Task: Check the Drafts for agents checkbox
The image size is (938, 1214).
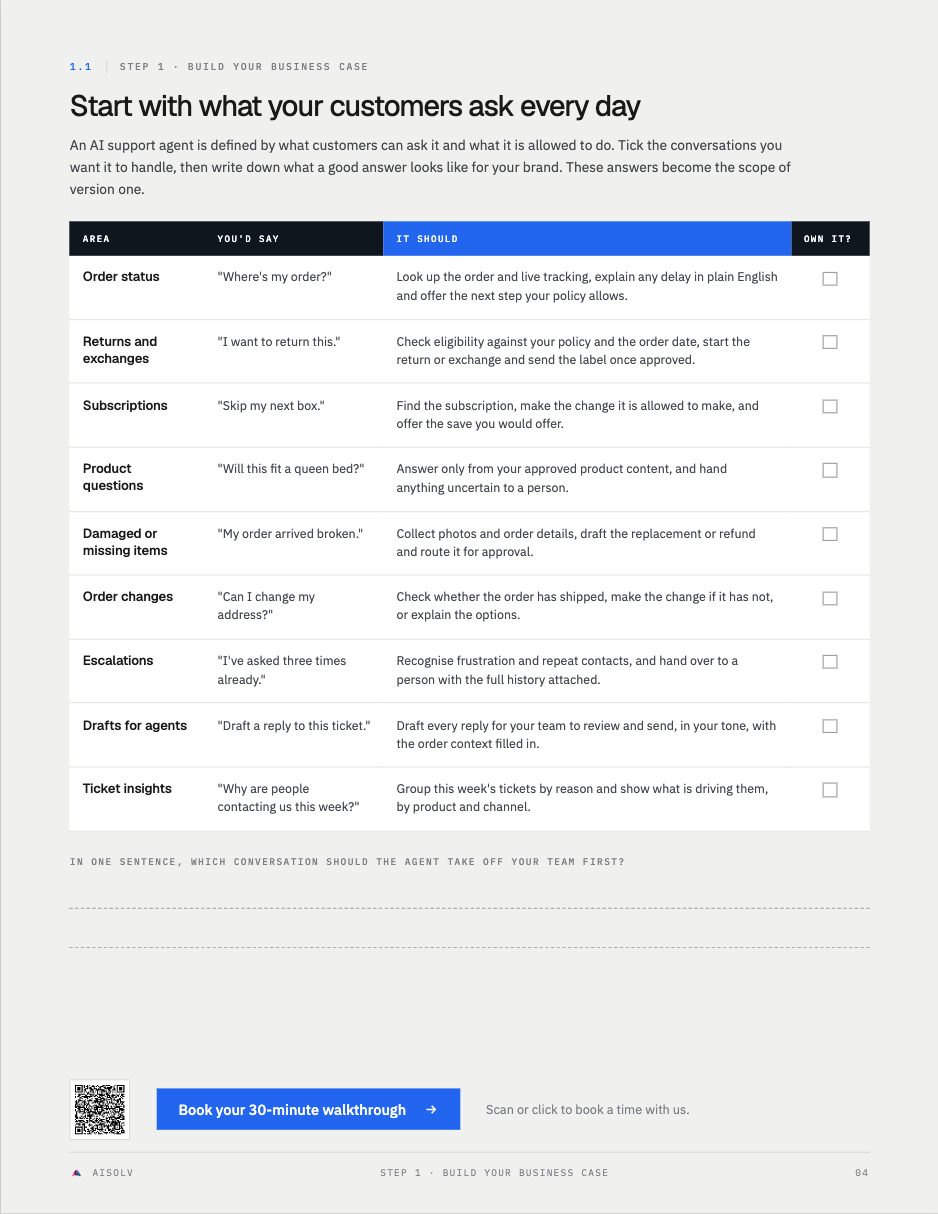Action: (830, 726)
